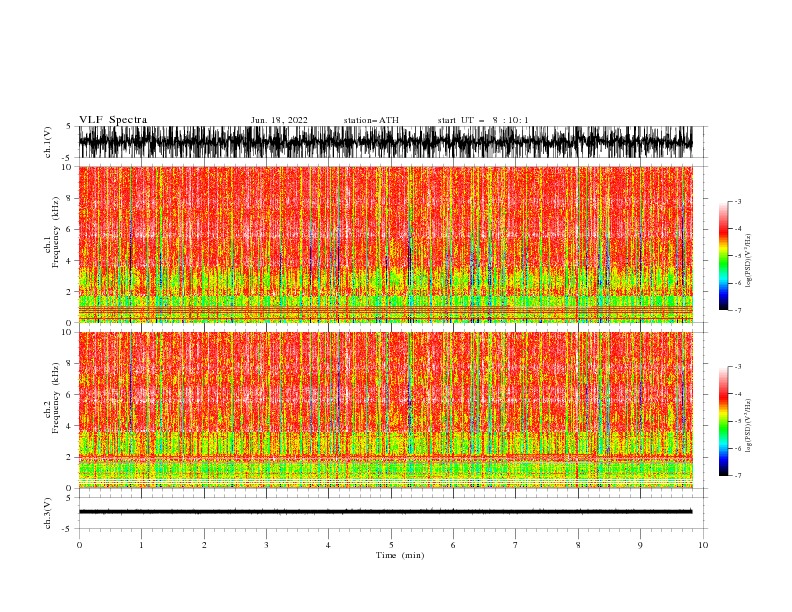792x612 pixels.
Task: Click the ch.1 voltage waveform trace
Action: tap(385, 142)
